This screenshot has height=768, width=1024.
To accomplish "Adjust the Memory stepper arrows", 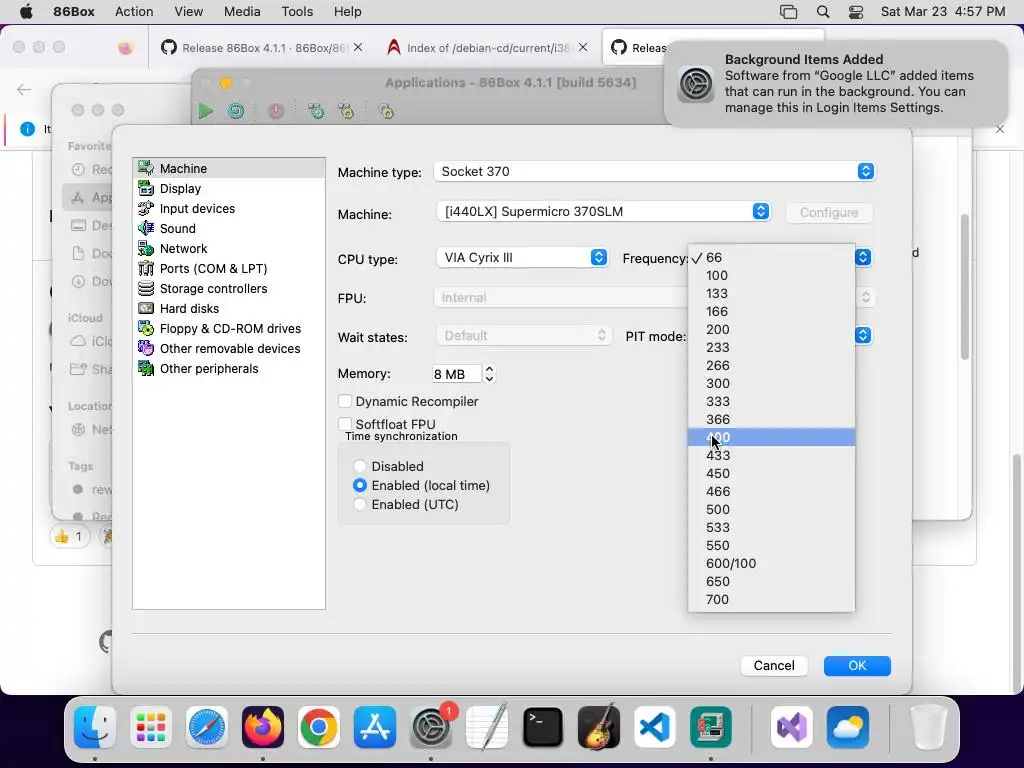I will [489, 374].
